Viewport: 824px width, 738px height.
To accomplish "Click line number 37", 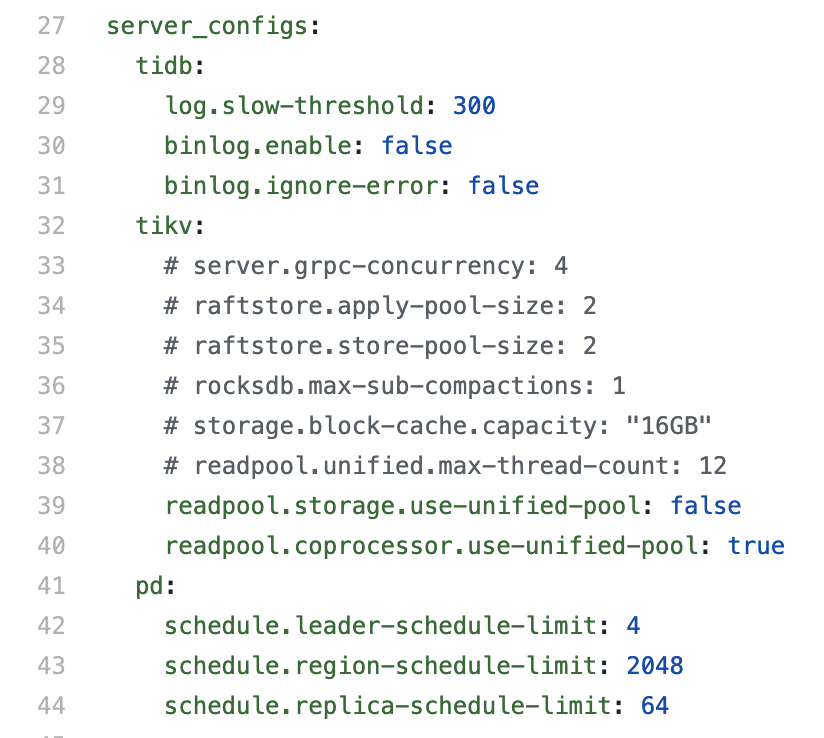I will pyautogui.click(x=52, y=425).
